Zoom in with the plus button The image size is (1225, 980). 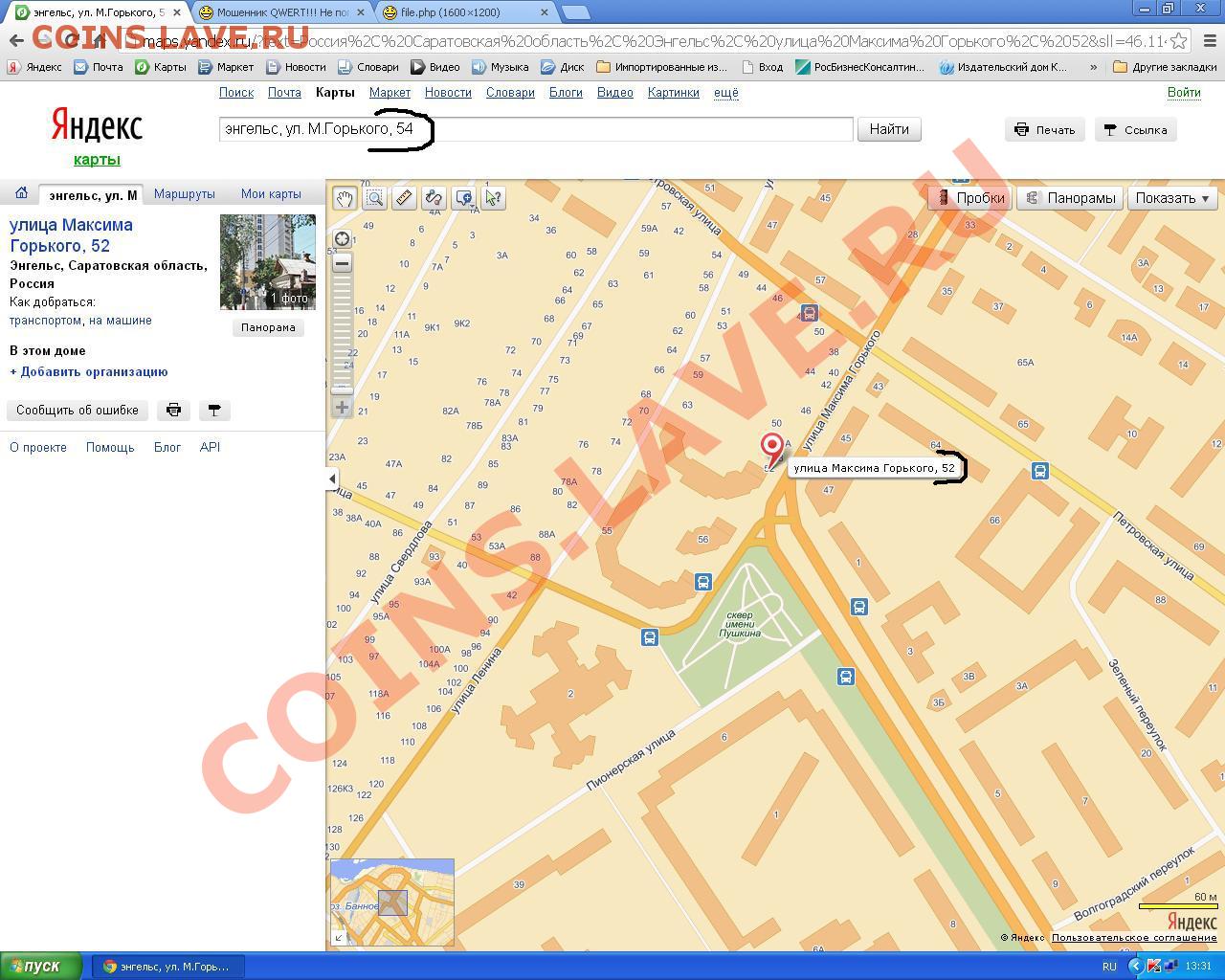(x=342, y=408)
